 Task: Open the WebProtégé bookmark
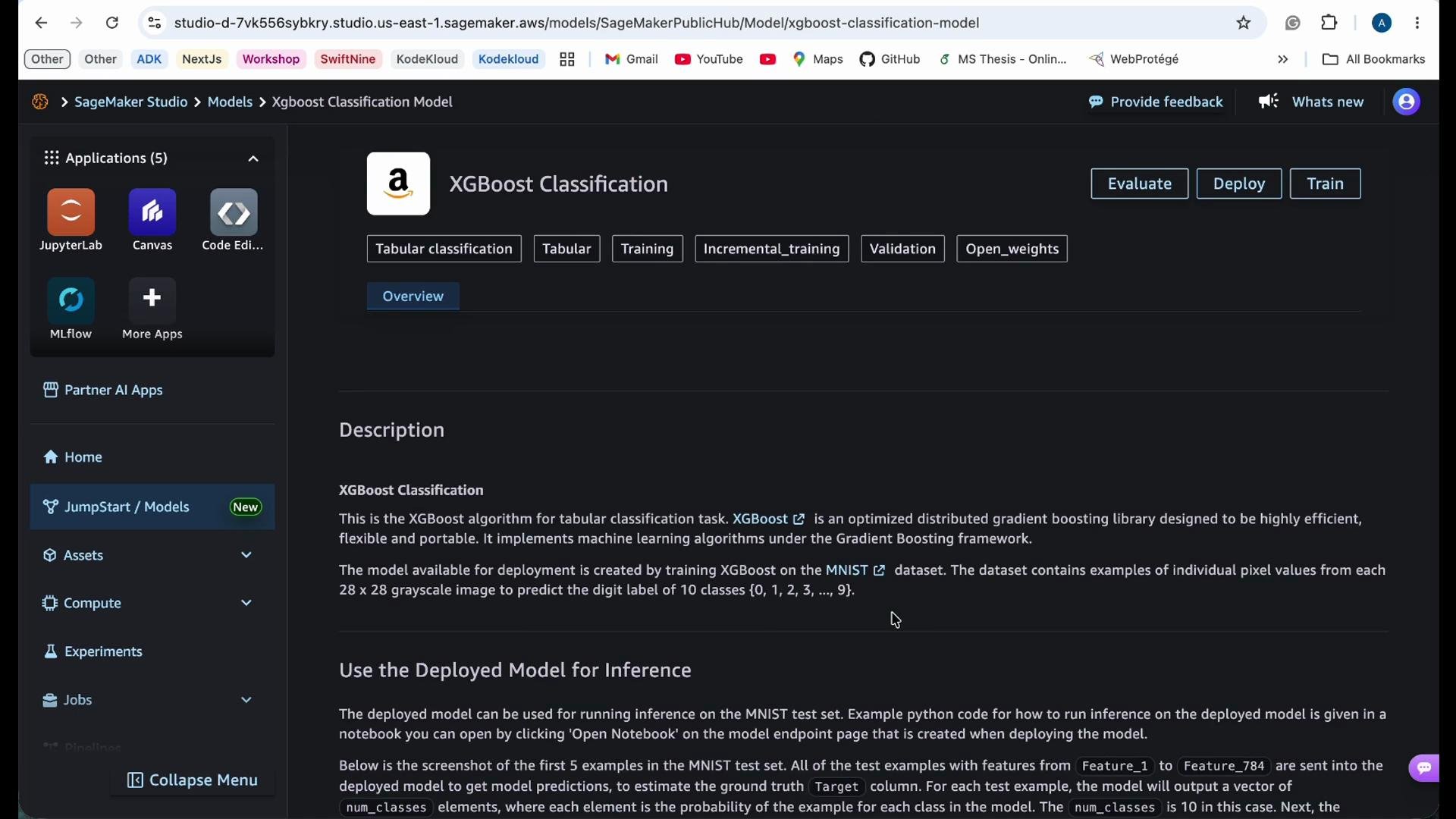tap(1134, 59)
